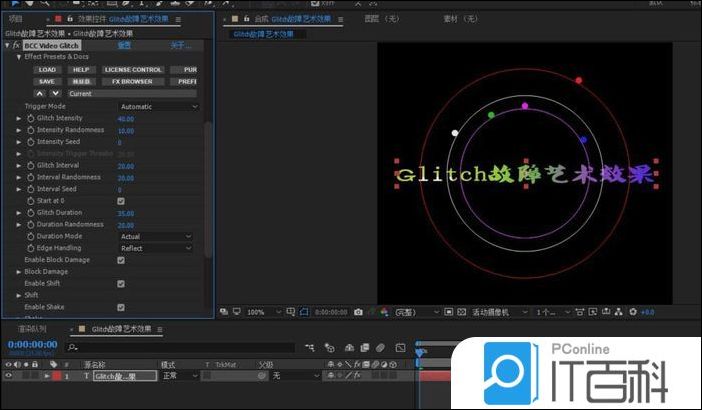Click the LICENSE CONTROL button

[x=132, y=69]
